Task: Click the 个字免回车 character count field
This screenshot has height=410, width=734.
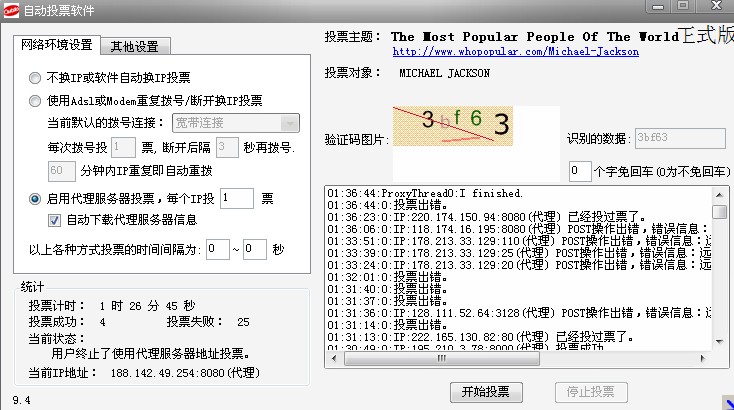Action: pyautogui.click(x=580, y=172)
